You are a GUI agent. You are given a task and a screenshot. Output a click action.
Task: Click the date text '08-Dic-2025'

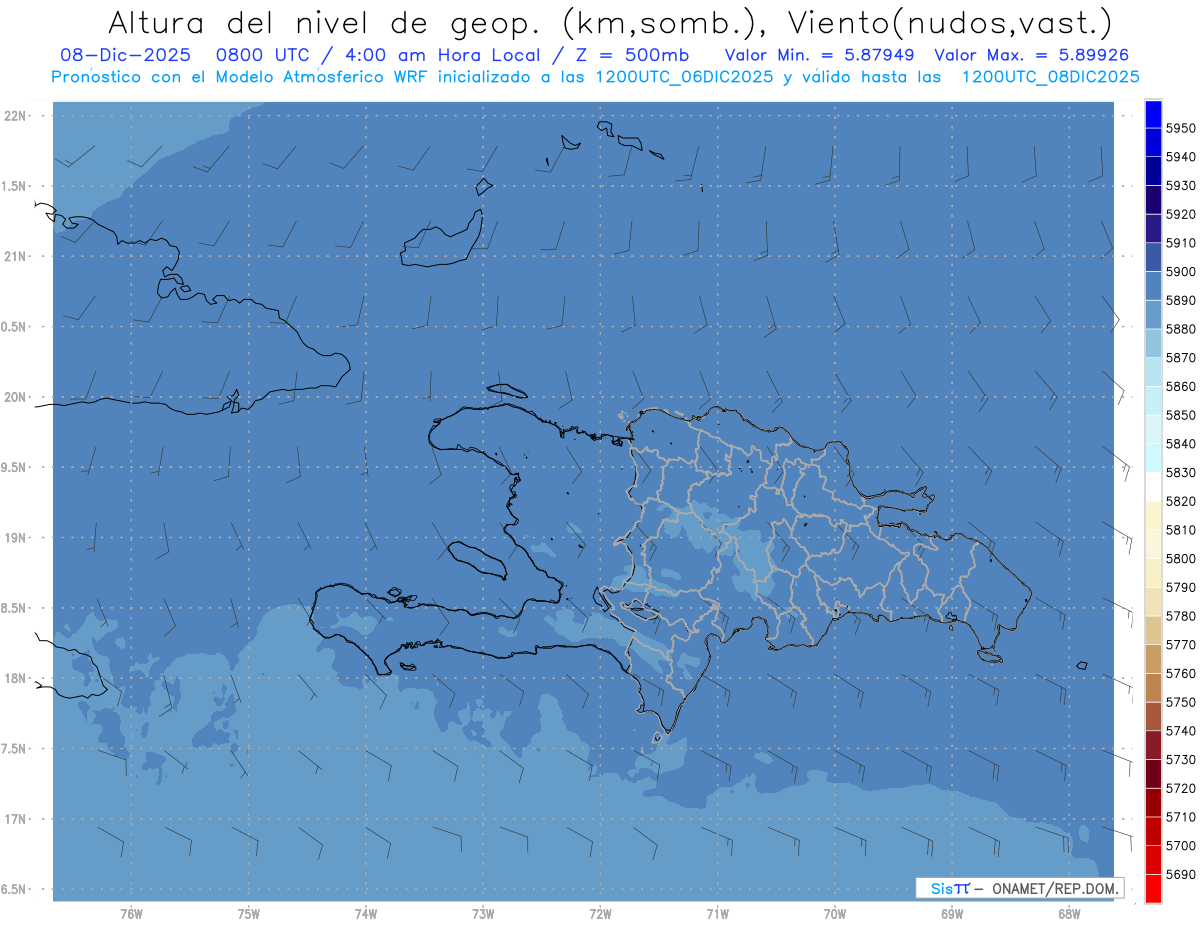tap(126, 55)
